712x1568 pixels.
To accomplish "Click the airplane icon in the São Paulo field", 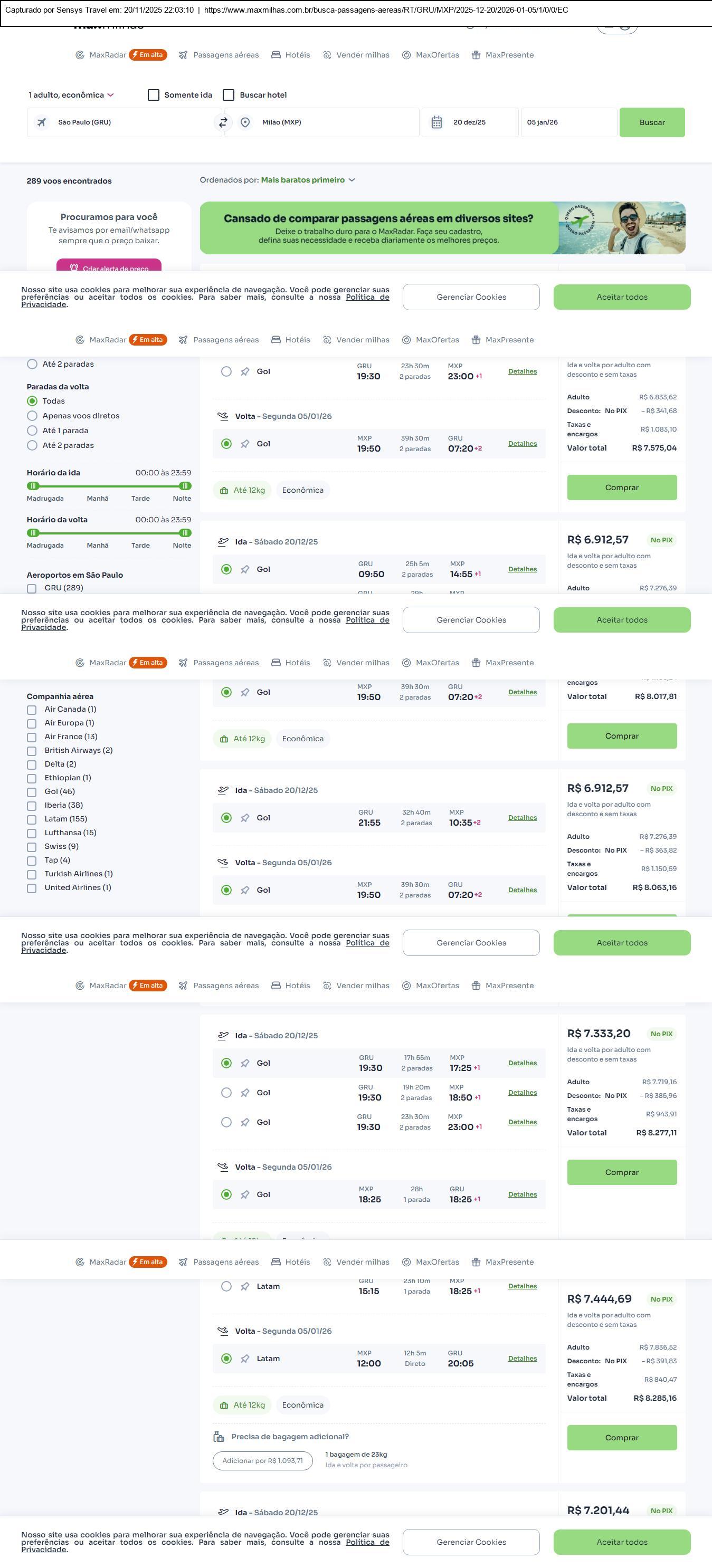I will coord(41,122).
